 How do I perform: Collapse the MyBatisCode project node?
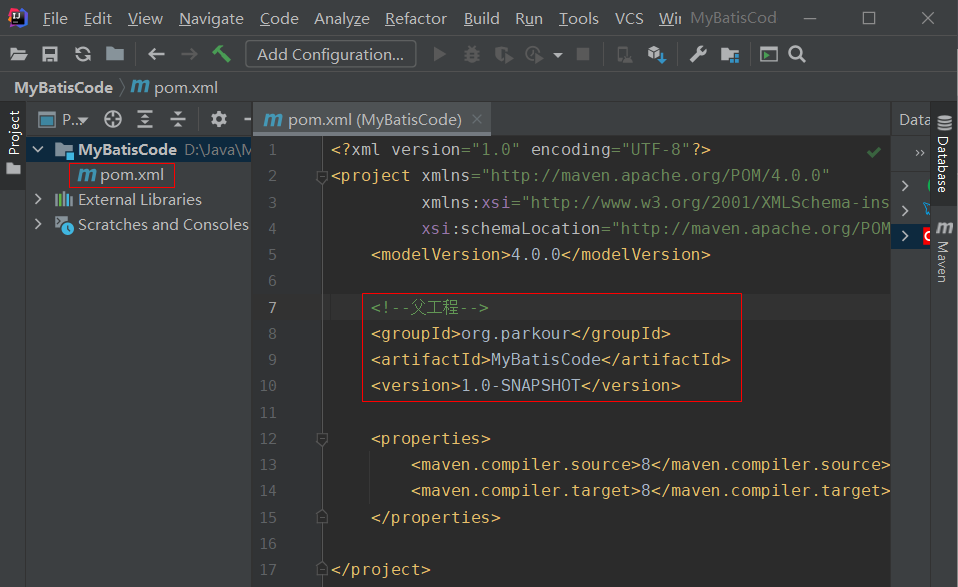tap(38, 150)
